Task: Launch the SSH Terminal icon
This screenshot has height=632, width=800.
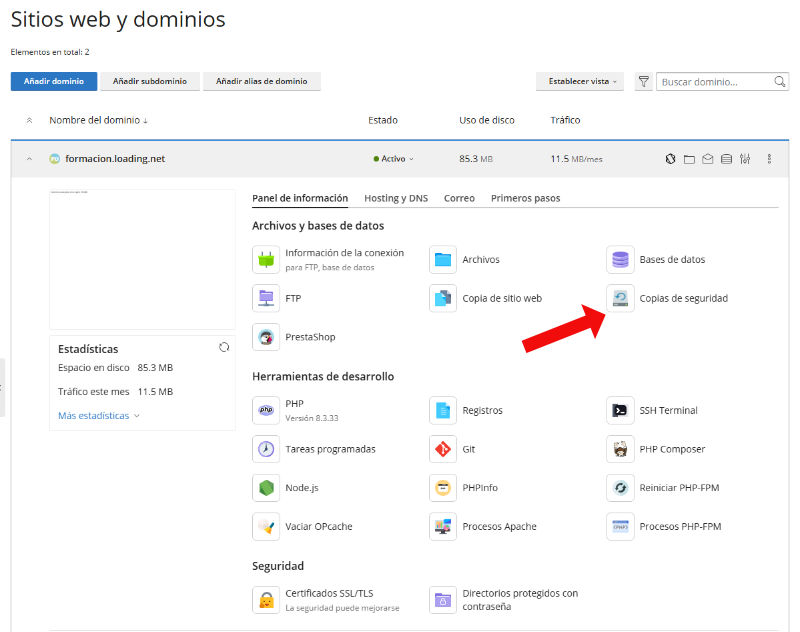Action: click(x=620, y=410)
